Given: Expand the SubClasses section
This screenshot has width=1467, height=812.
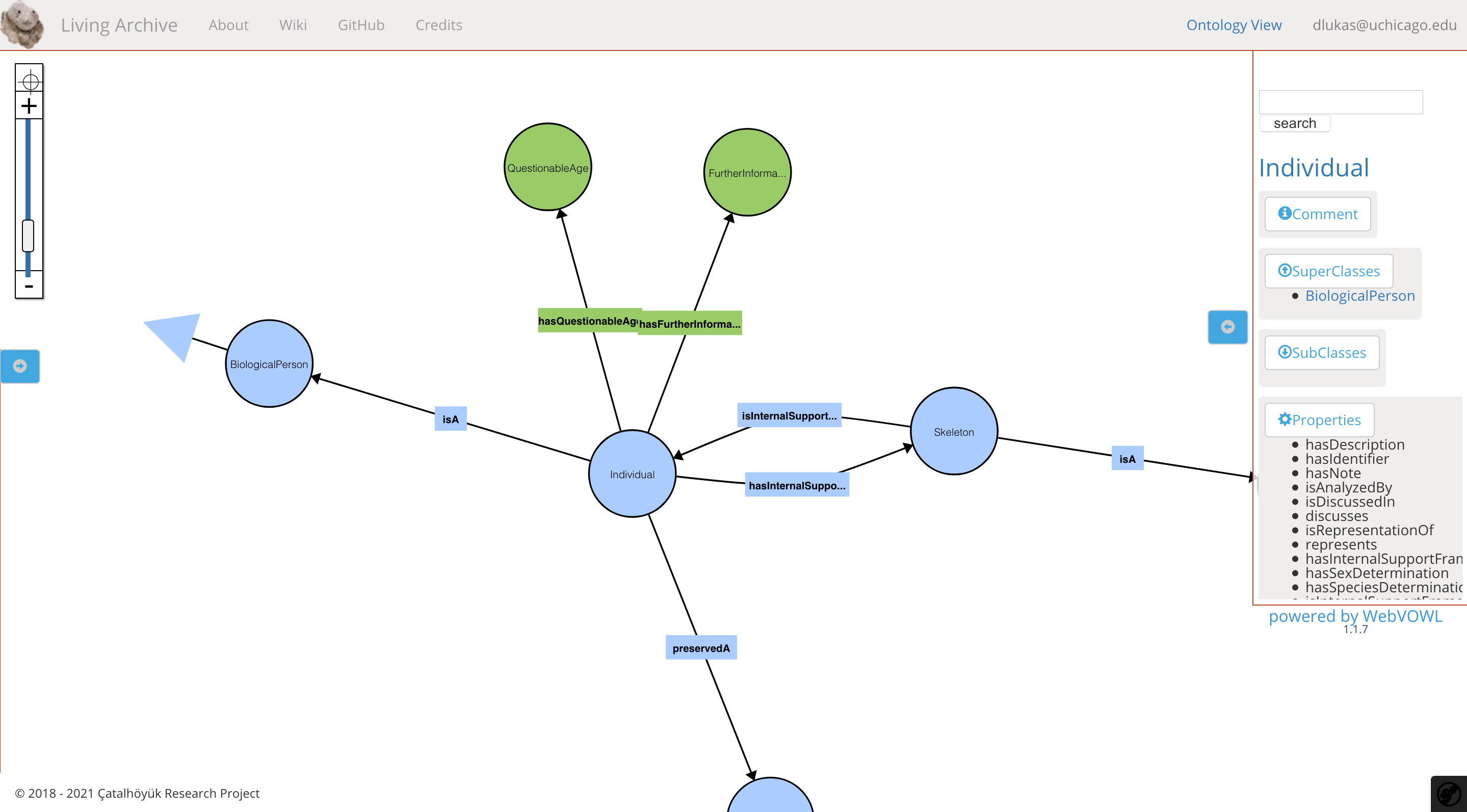Looking at the screenshot, I should [1322, 352].
